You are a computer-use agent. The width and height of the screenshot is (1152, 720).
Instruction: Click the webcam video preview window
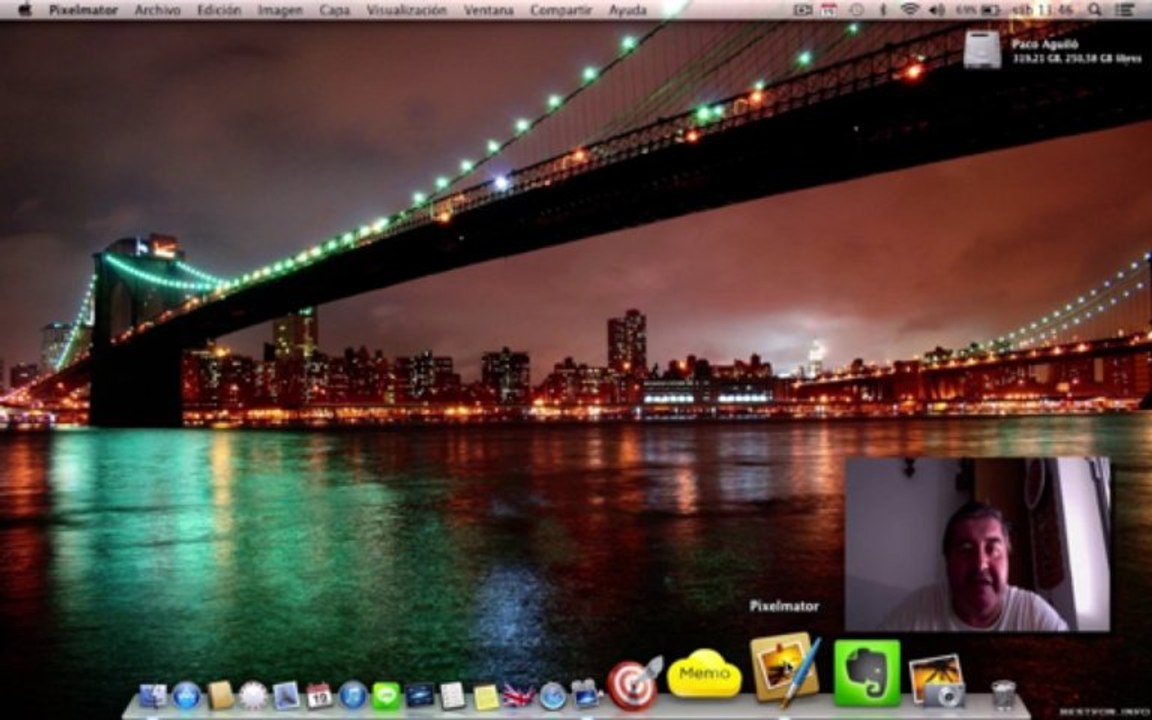tap(977, 544)
